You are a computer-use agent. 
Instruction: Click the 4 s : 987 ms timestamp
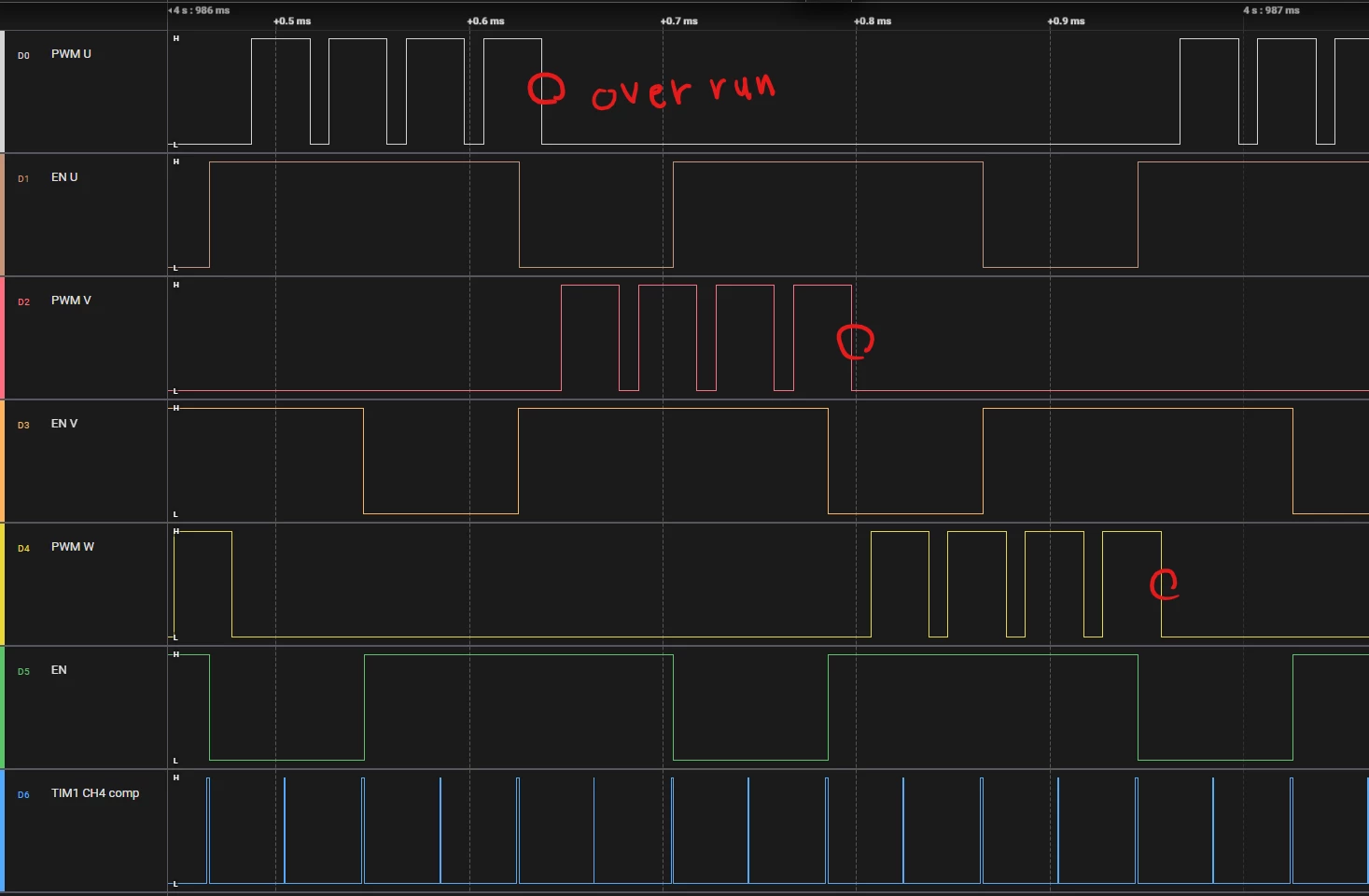1271,10
